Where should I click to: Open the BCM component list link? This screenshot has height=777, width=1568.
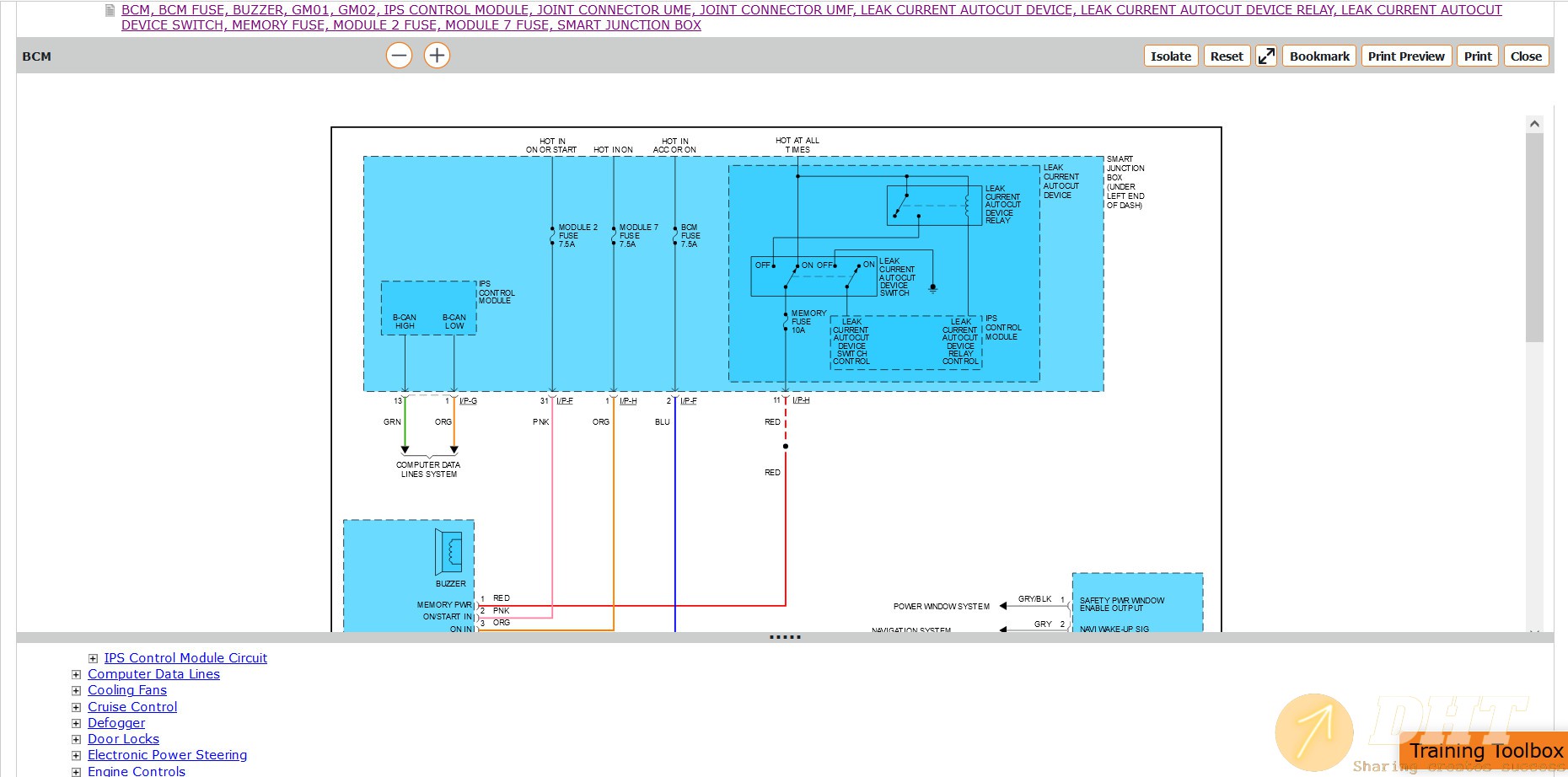click(x=812, y=18)
